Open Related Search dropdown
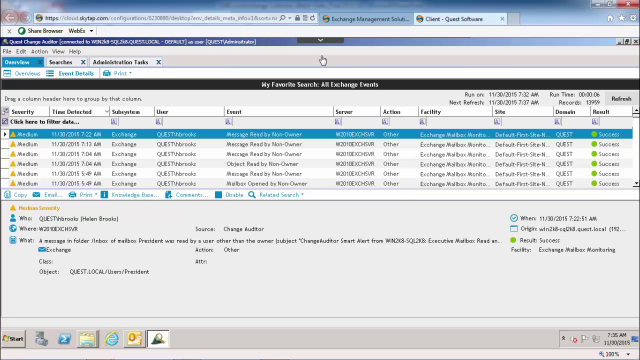Image resolution: width=640 pixels, height=360 pixels. [276, 195]
